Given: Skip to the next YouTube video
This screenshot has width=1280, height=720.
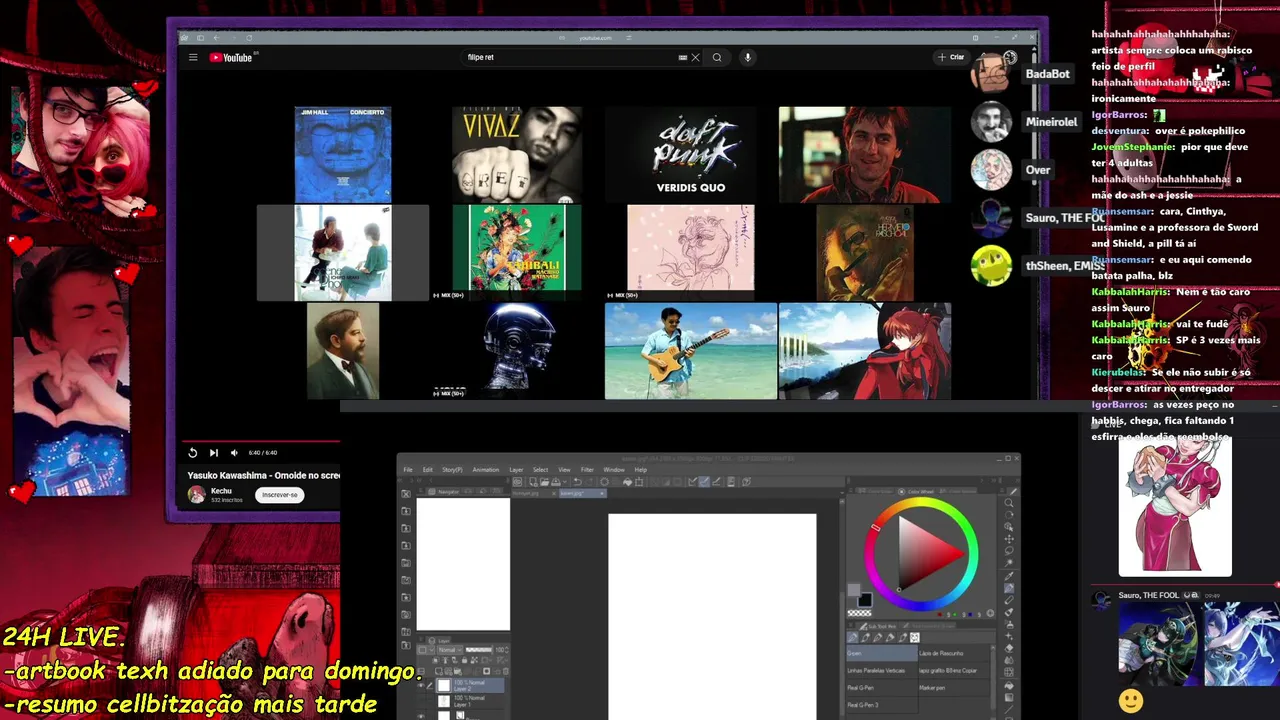Looking at the screenshot, I should click(213, 453).
